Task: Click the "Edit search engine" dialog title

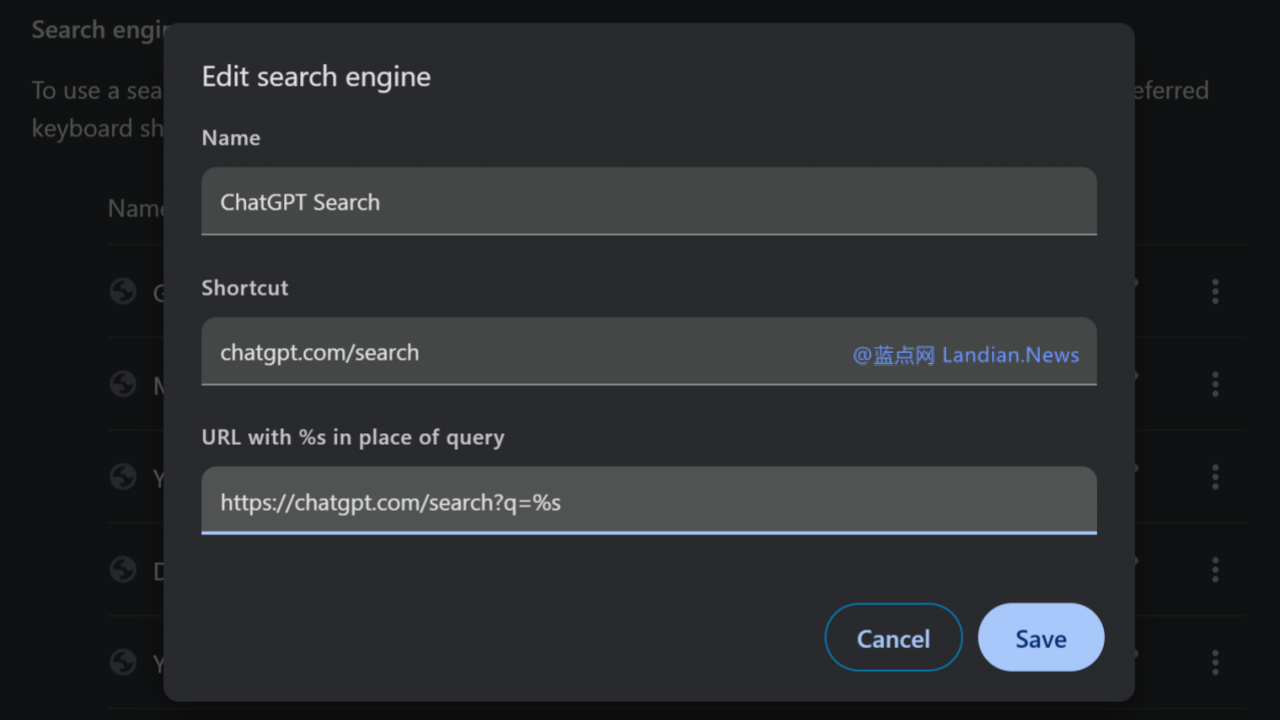Action: pyautogui.click(x=316, y=77)
